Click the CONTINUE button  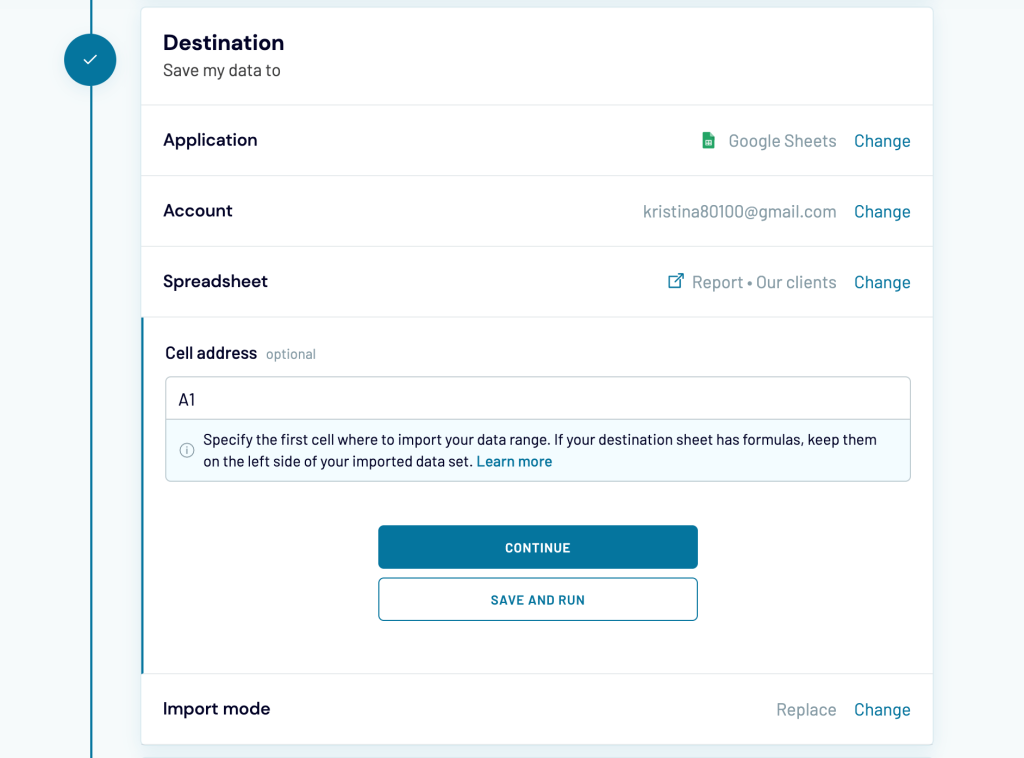coord(537,547)
